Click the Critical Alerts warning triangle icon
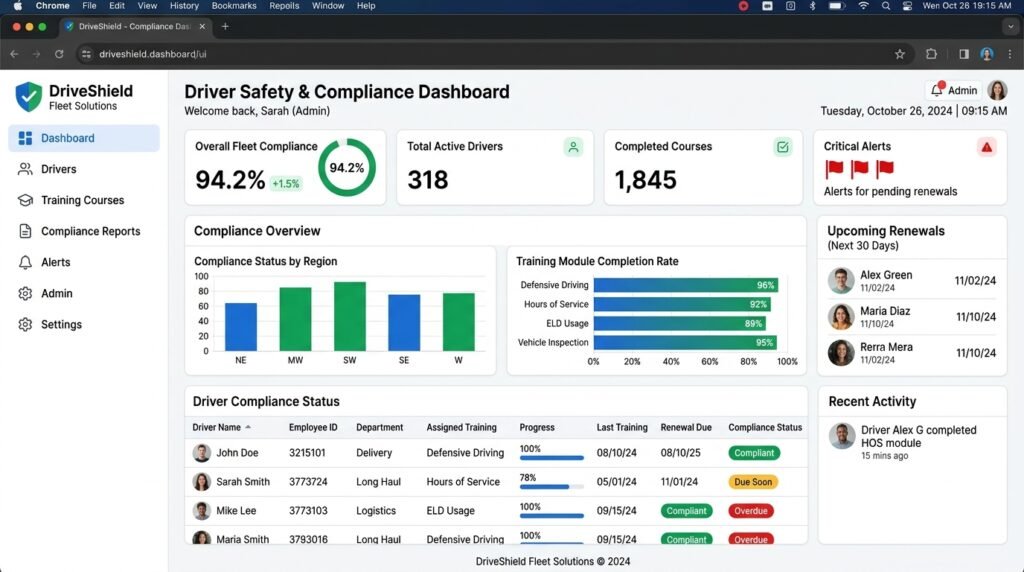The width and height of the screenshot is (1024, 572). click(986, 147)
